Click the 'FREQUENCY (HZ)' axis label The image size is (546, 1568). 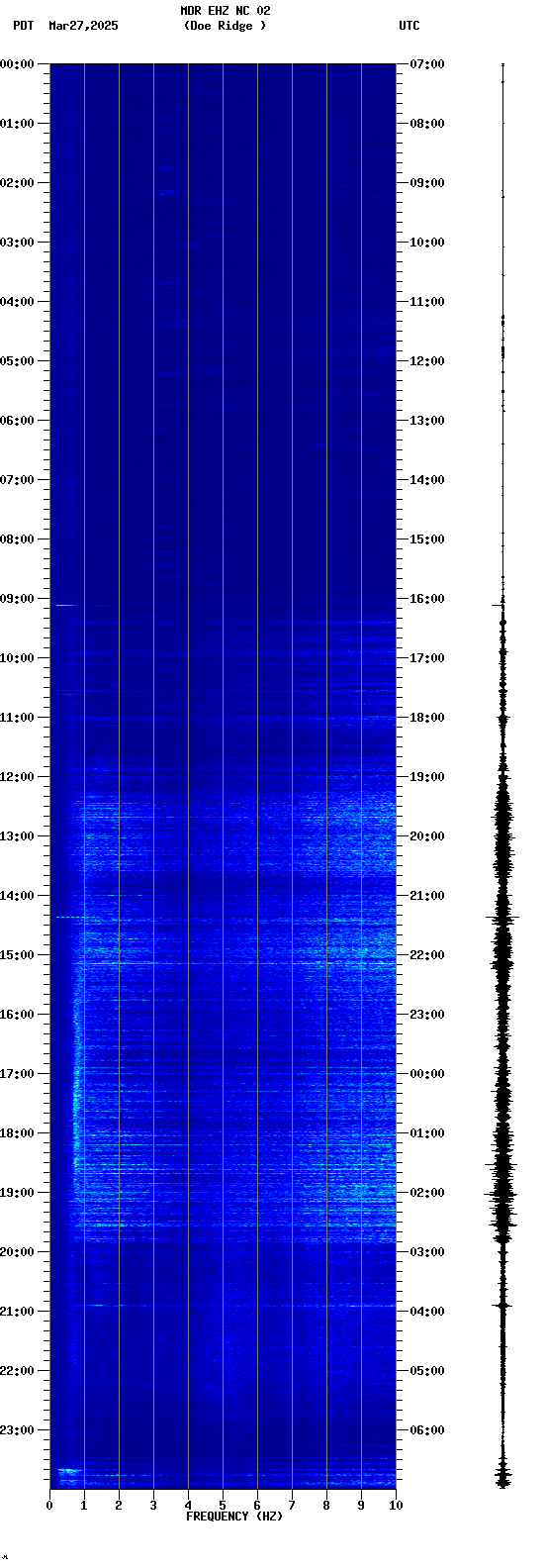pyautogui.click(x=234, y=1517)
